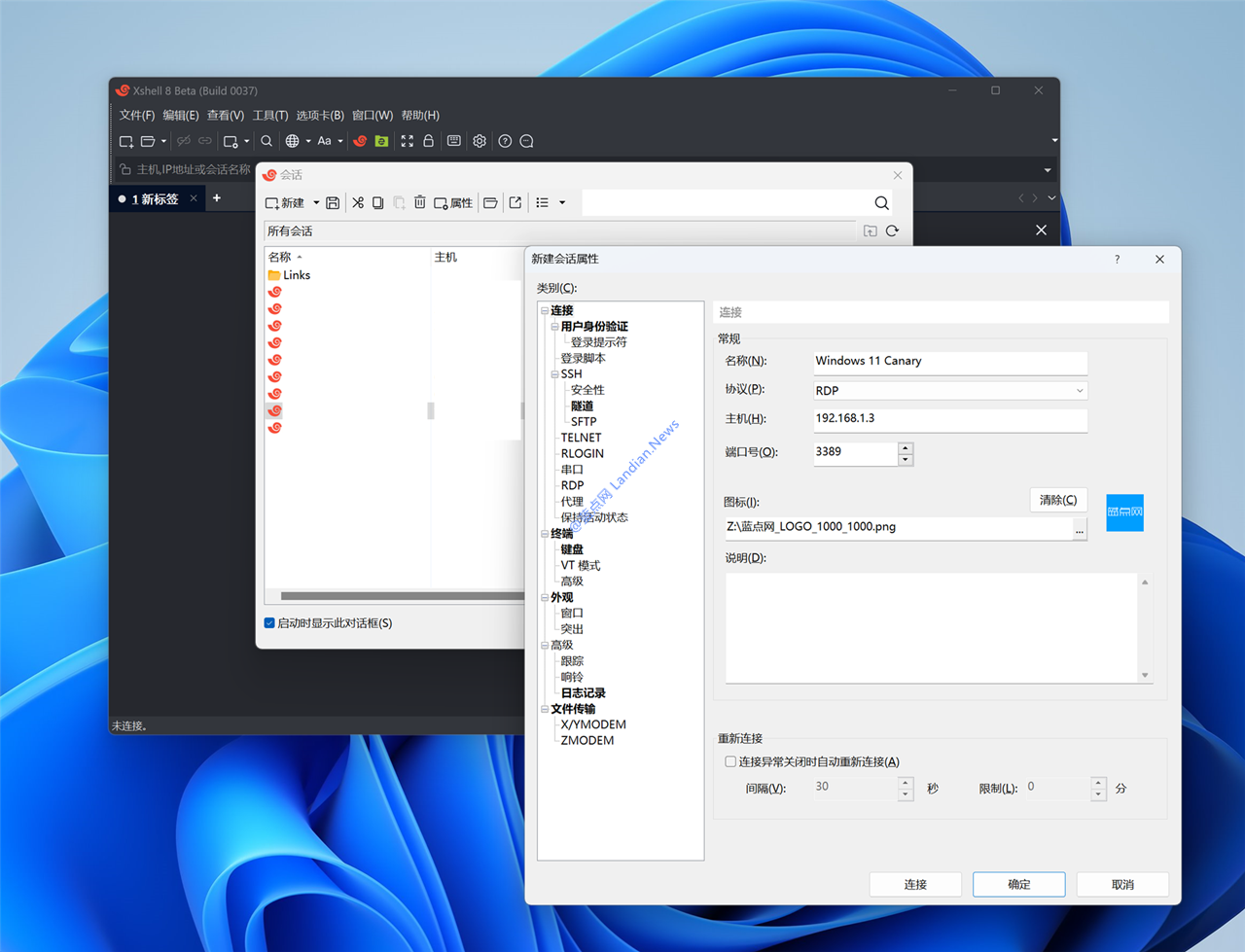The width and height of the screenshot is (1245, 952).
Task: Click the list view icon in Sessions dialog
Action: (542, 202)
